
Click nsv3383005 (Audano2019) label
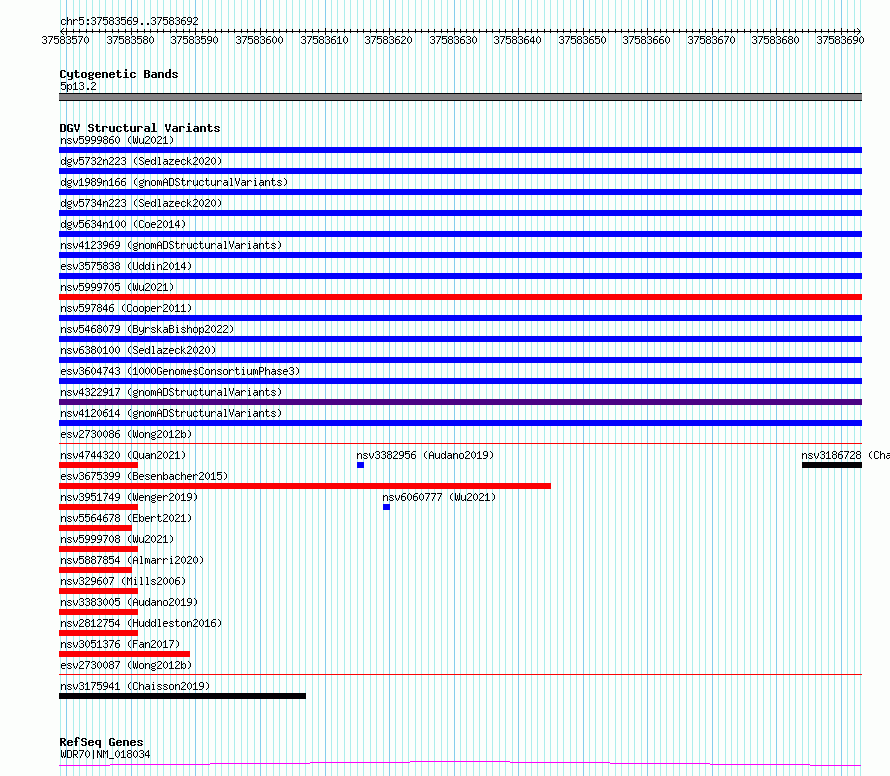click(x=129, y=602)
